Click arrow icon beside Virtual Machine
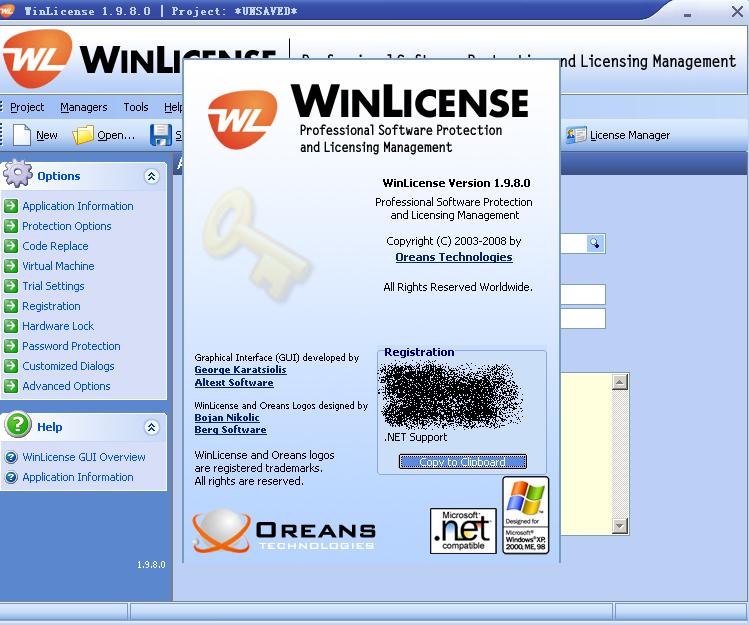 (11, 266)
